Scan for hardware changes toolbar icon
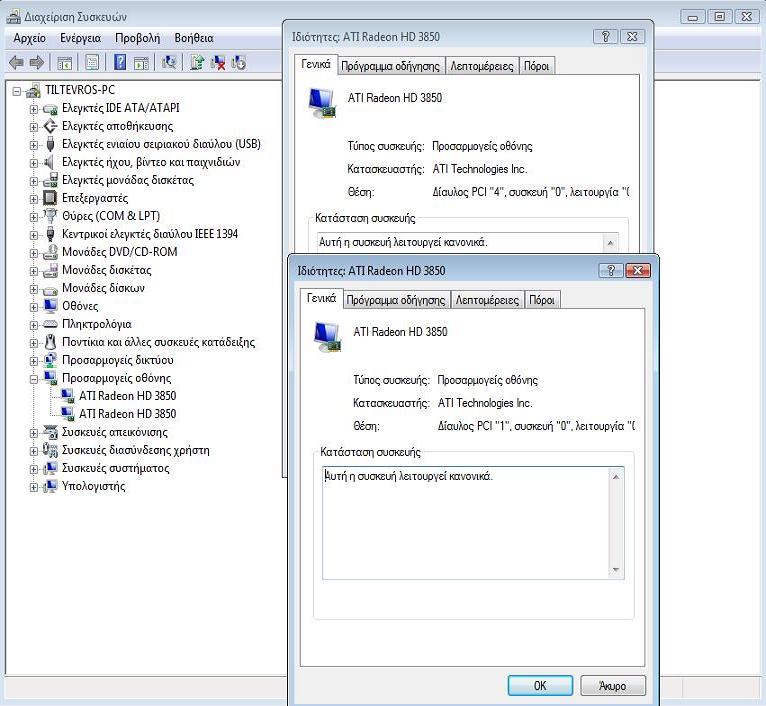 169,62
